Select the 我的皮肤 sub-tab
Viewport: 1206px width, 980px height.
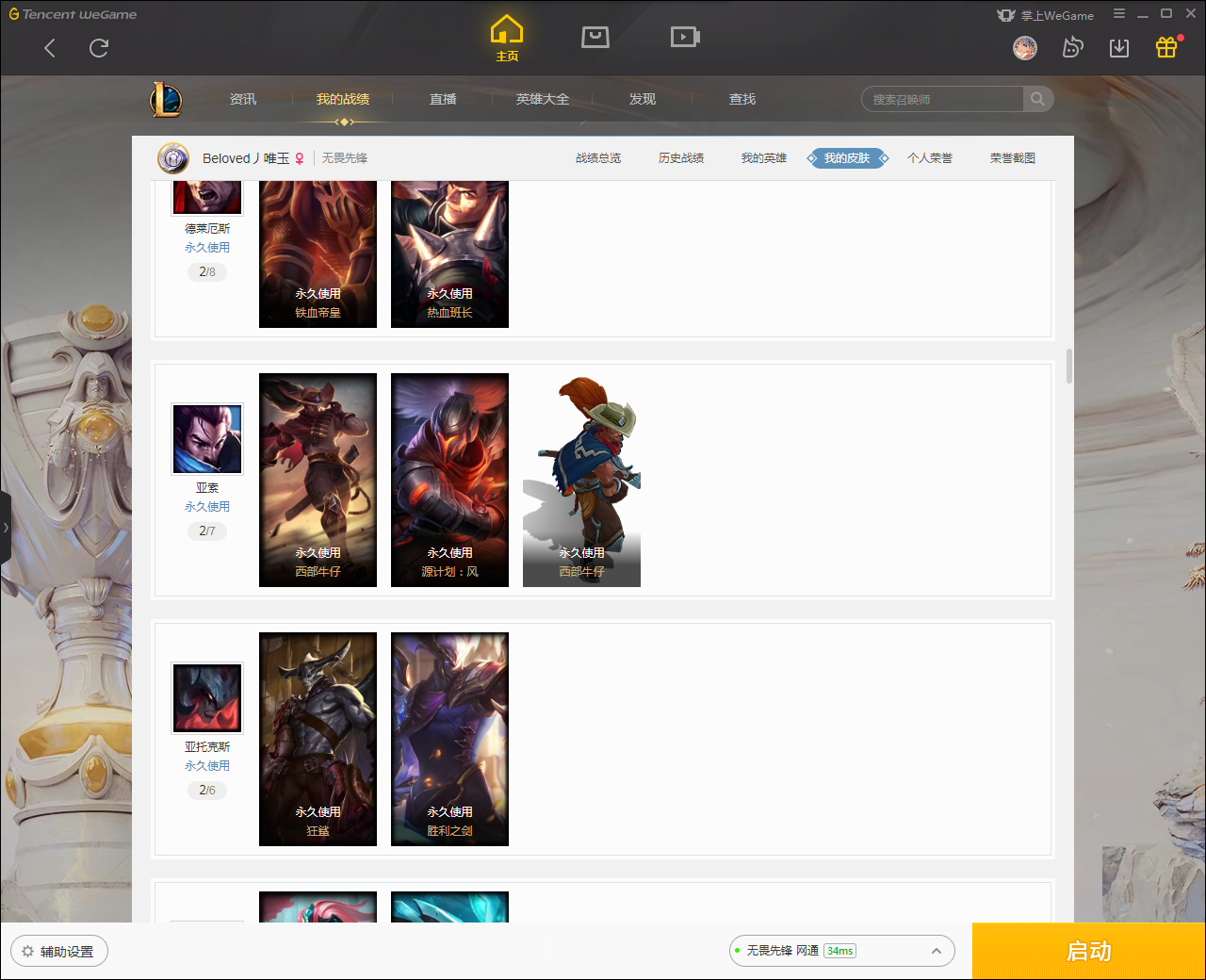click(x=847, y=158)
